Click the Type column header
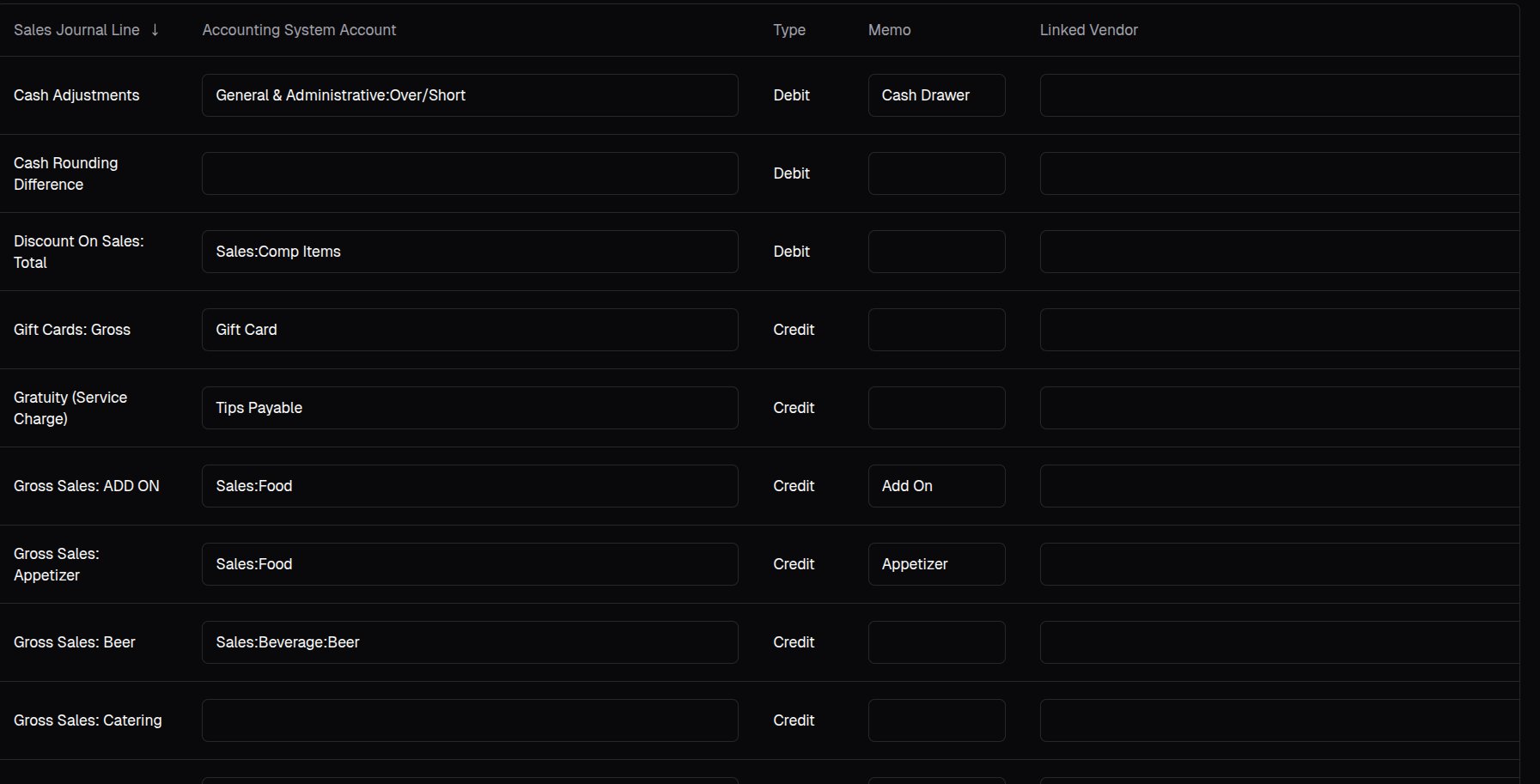Viewport: 1540px width, 784px height. 789,30
